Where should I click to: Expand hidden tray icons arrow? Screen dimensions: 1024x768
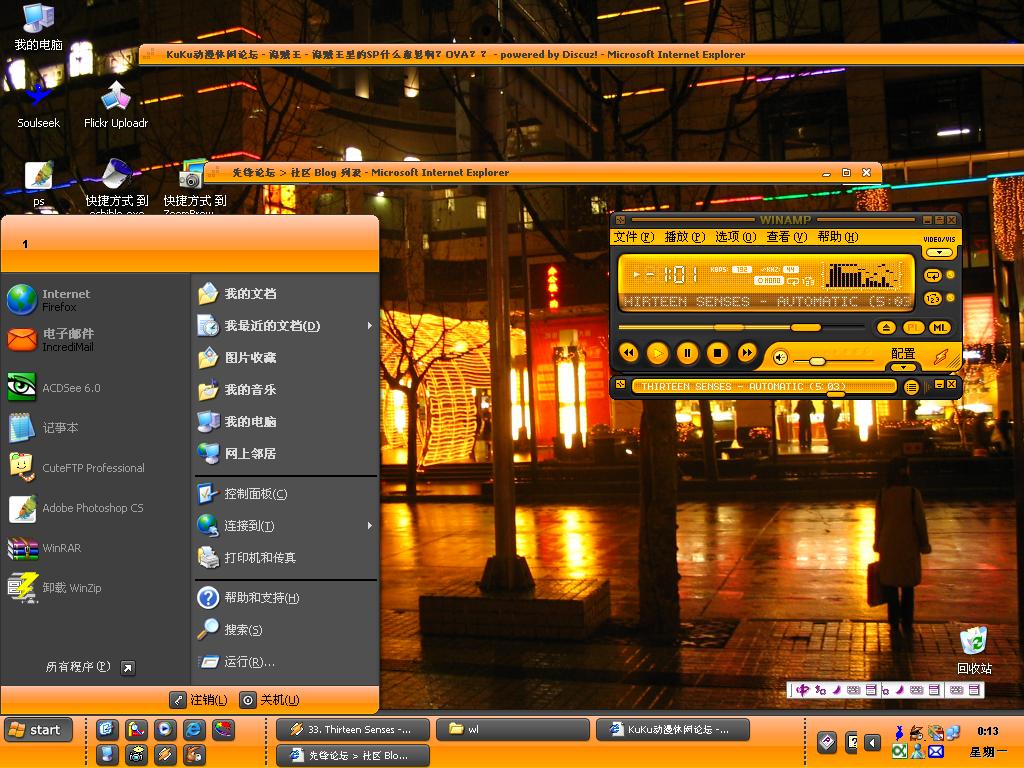point(872,743)
